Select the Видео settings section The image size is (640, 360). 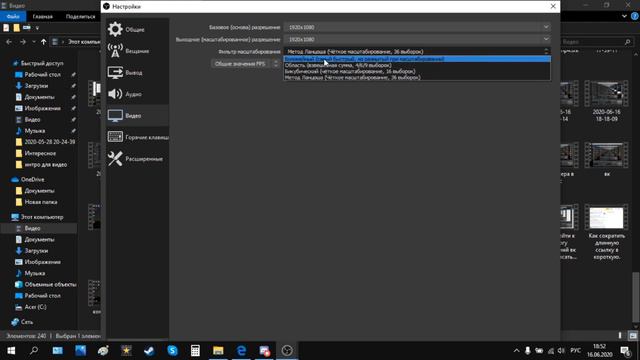pos(138,116)
